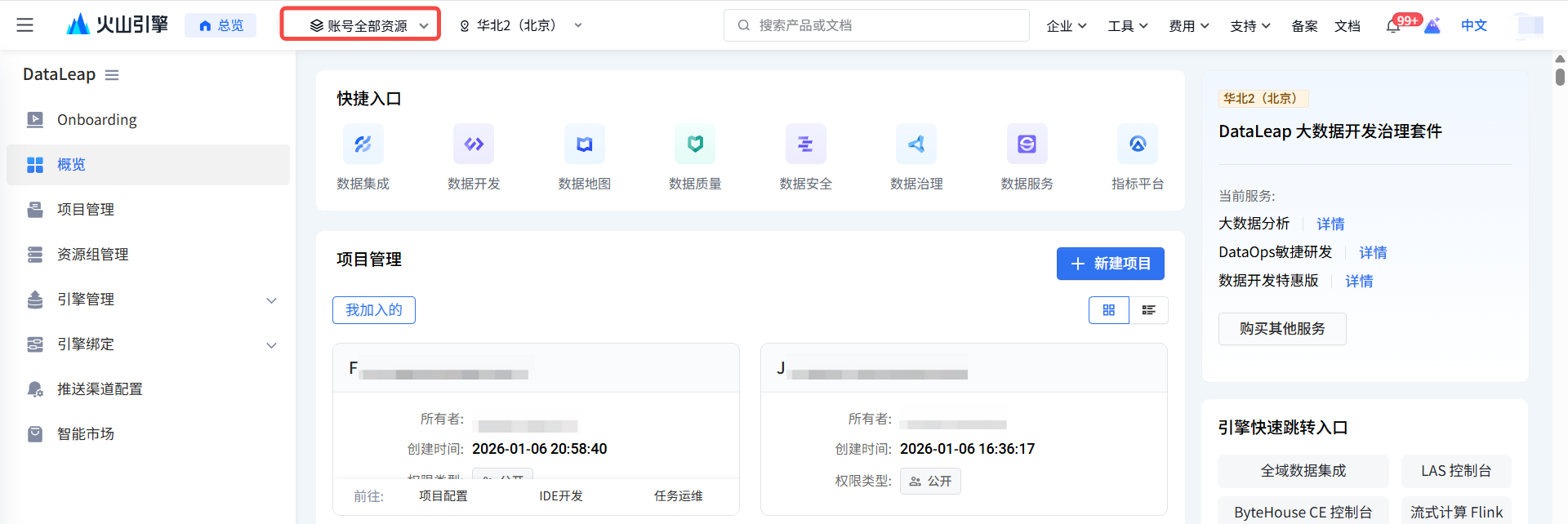Open the 指标平台 quick entry icon

(1138, 144)
